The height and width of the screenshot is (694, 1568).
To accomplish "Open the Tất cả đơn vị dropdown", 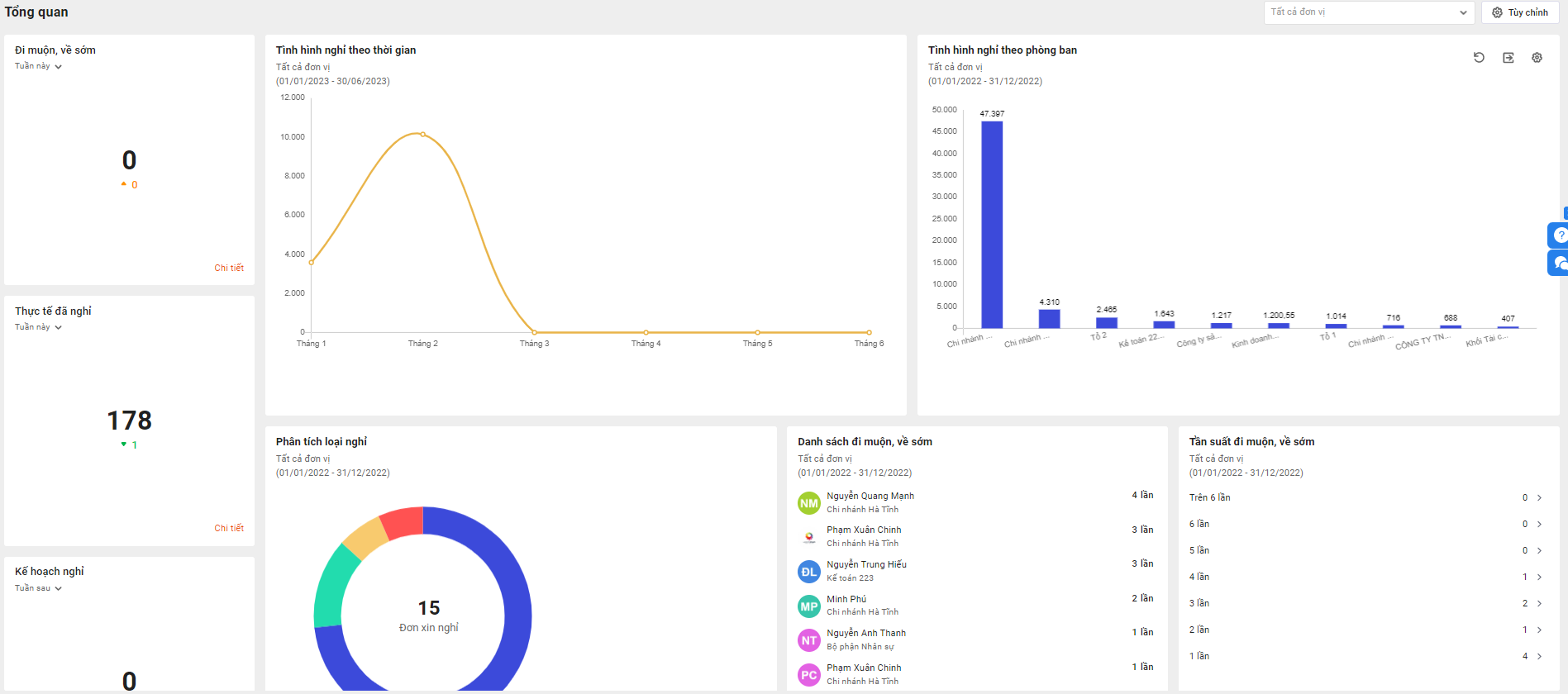I will 1368,12.
